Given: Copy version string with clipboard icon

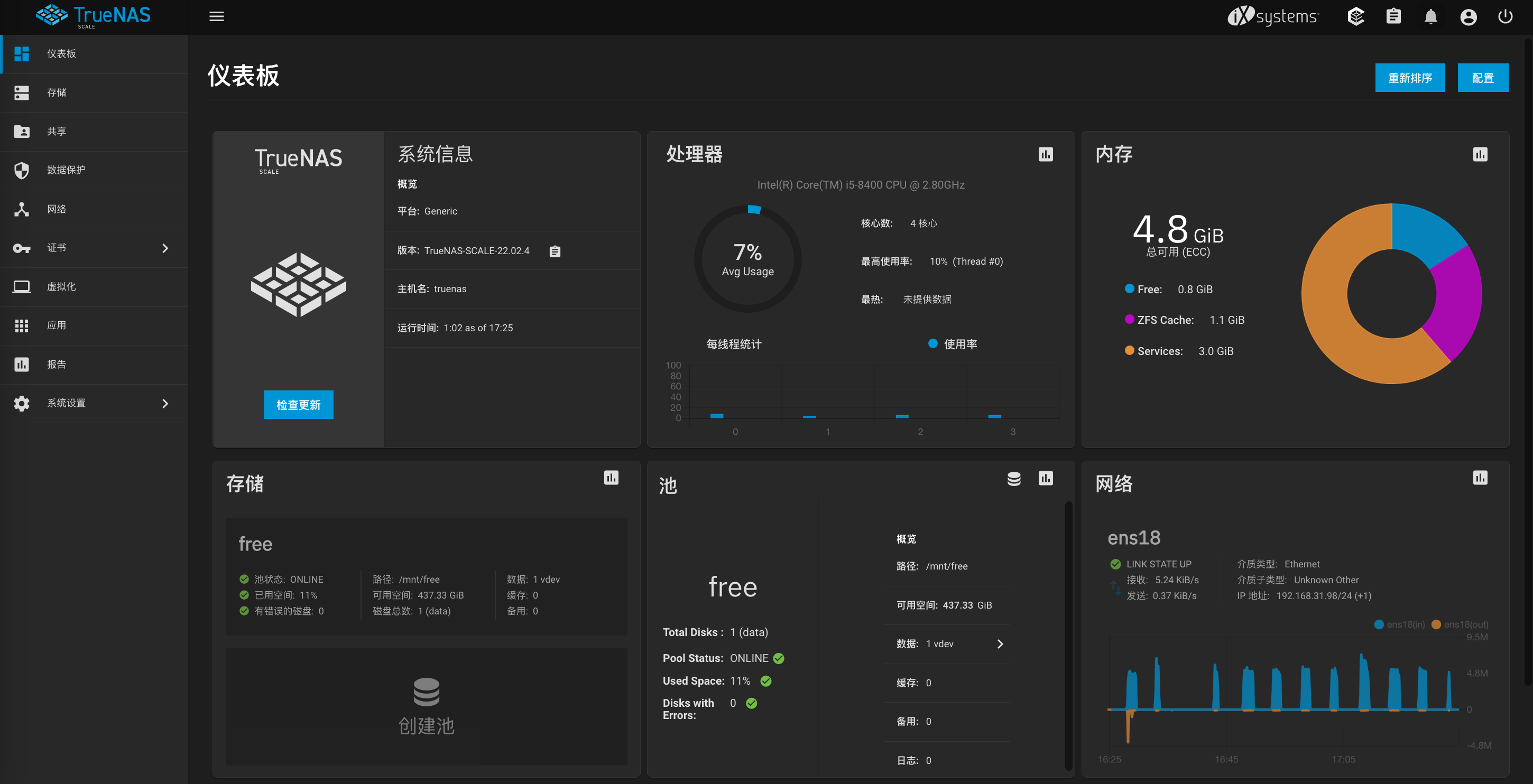Looking at the screenshot, I should pyautogui.click(x=555, y=251).
